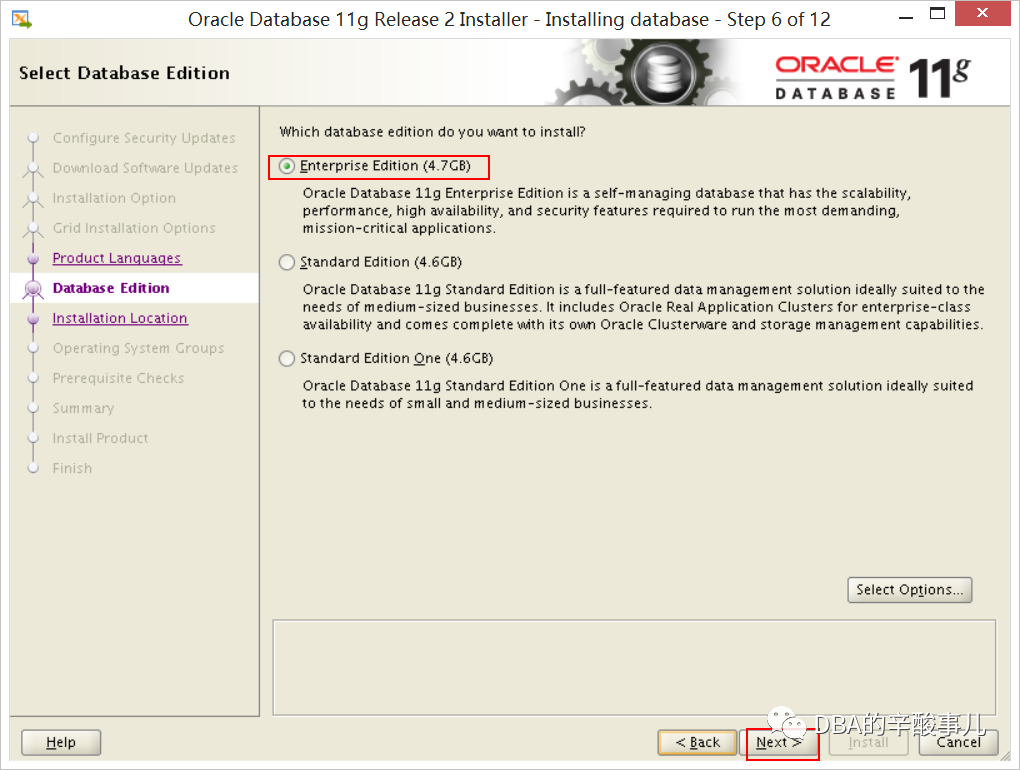Open Help for this step
The height and width of the screenshot is (770, 1020).
coord(61,743)
